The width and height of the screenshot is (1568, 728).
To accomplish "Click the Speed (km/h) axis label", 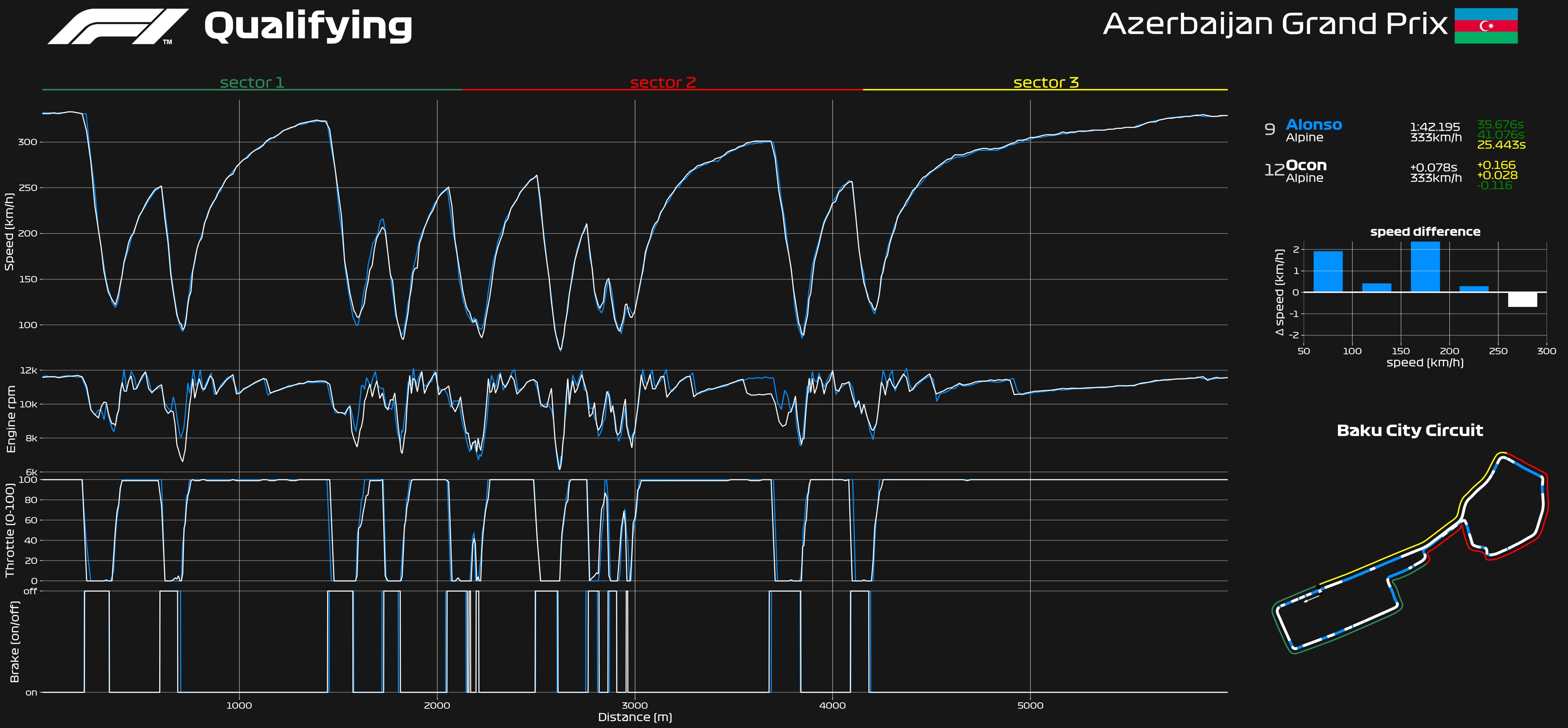I will pos(9,232).
